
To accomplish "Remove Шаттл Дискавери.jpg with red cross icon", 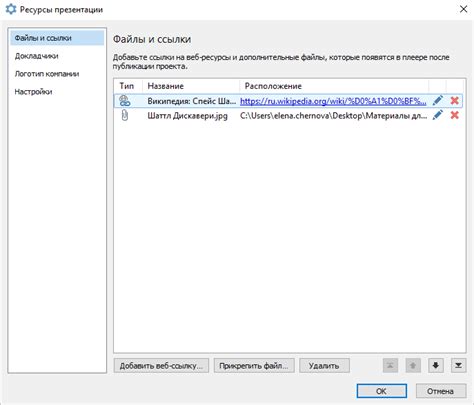I will 454,115.
